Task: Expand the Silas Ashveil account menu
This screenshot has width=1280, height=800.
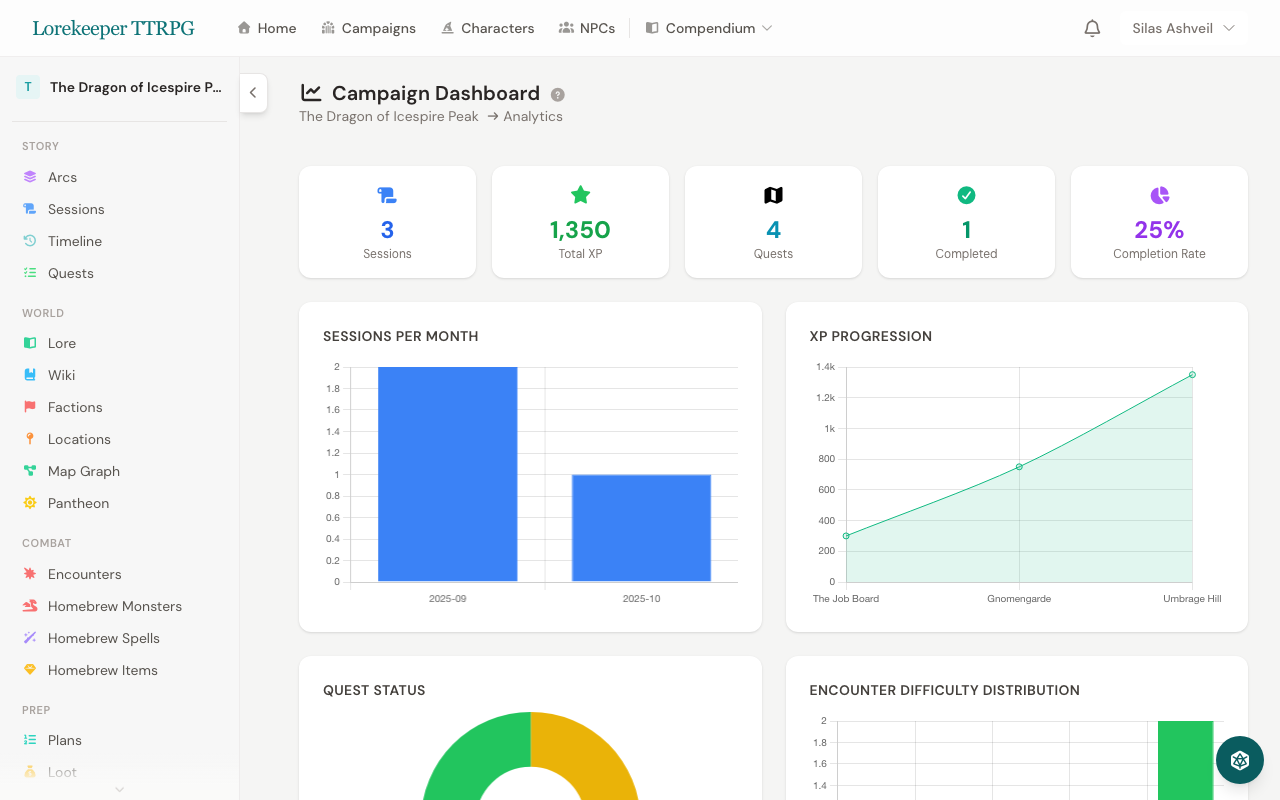Action: [x=1183, y=28]
